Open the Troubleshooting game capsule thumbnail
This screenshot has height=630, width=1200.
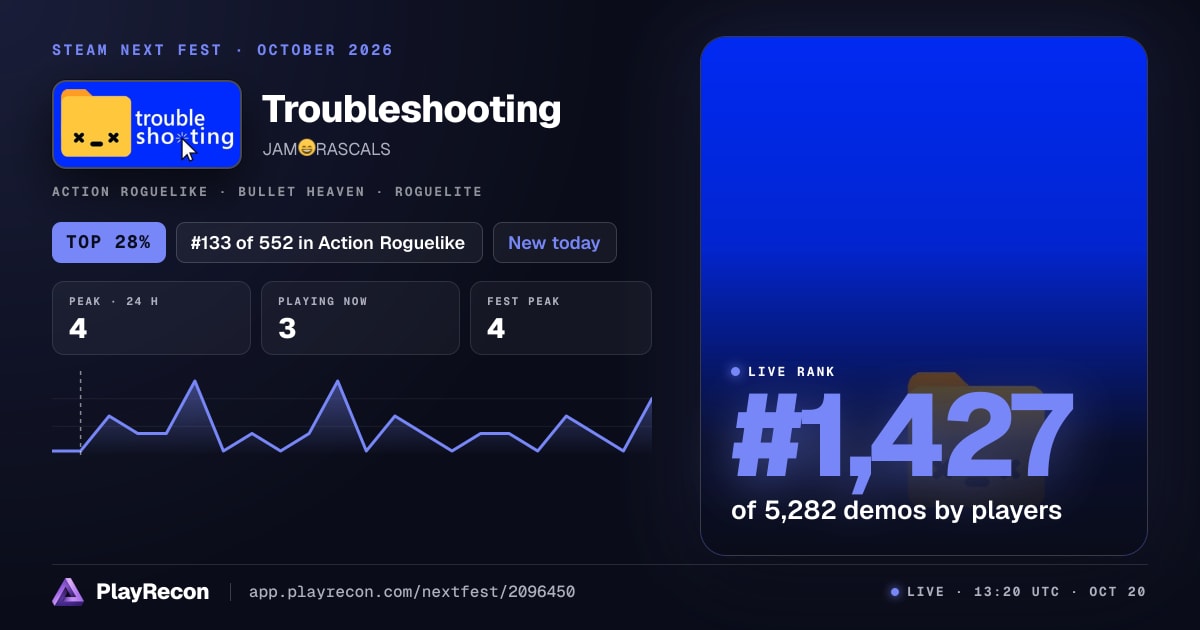tap(147, 124)
